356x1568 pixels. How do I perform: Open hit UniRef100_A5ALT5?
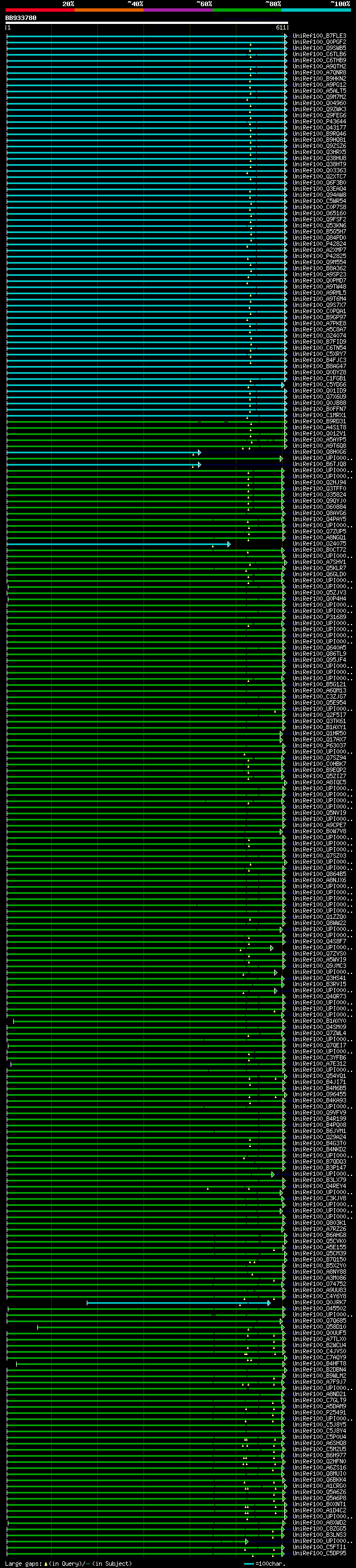coord(319,91)
